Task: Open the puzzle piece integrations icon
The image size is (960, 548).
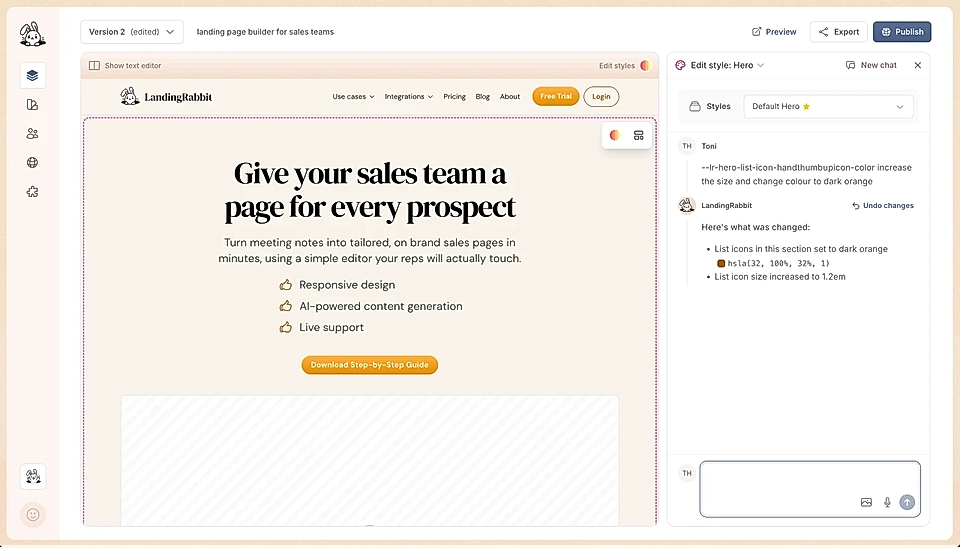Action: (32, 192)
